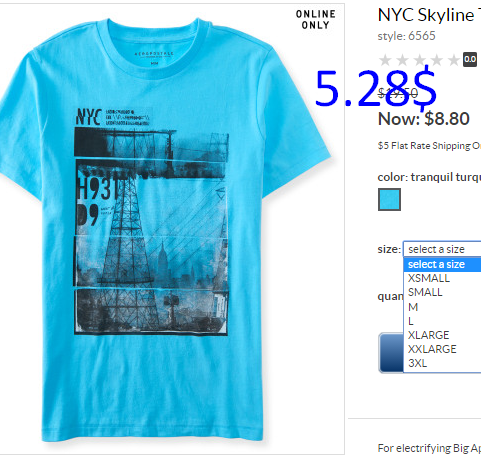Click the $5 Flat Rate Shipping text

(x=429, y=146)
